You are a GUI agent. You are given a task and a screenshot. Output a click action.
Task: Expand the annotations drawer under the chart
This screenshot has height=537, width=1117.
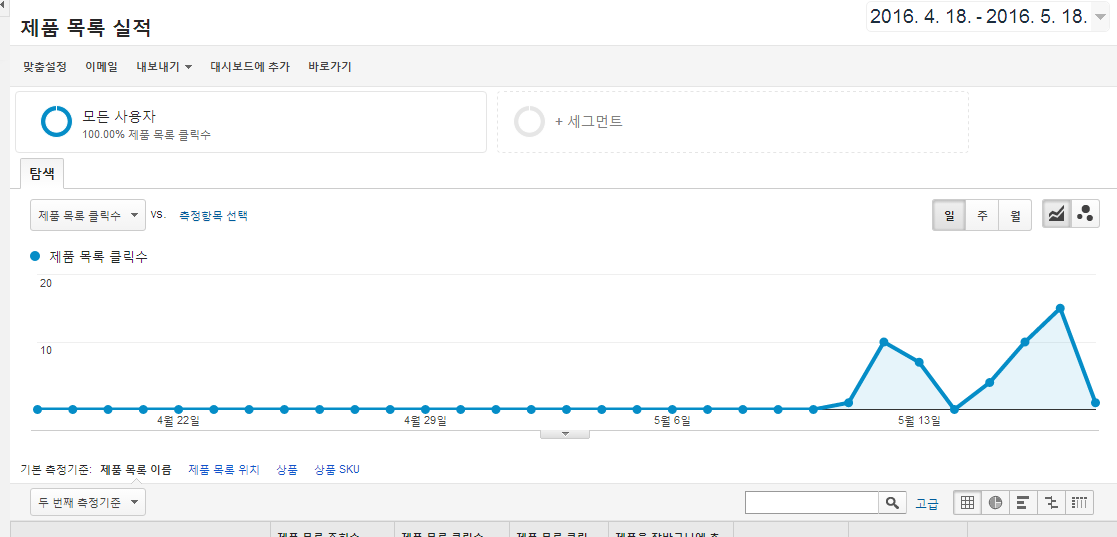coord(565,433)
